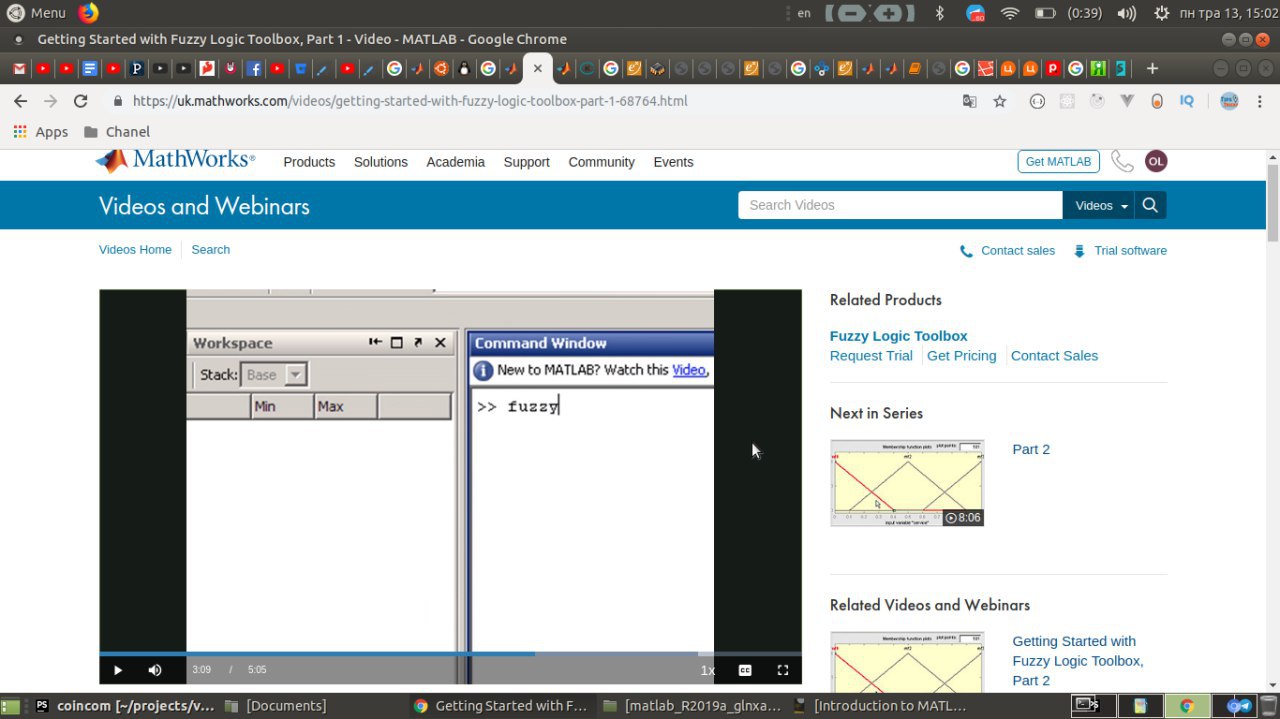1280x719 pixels.
Task: Open the IQ browser extension
Action: coord(1187,101)
